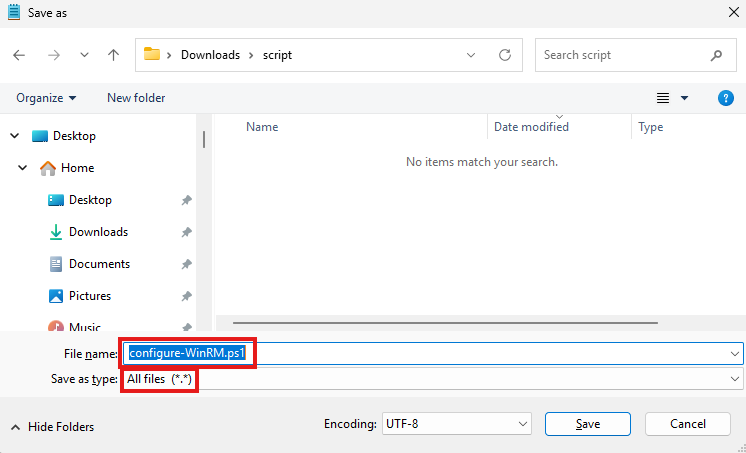Click the search magnifier icon
The width and height of the screenshot is (746, 453).
(x=716, y=55)
